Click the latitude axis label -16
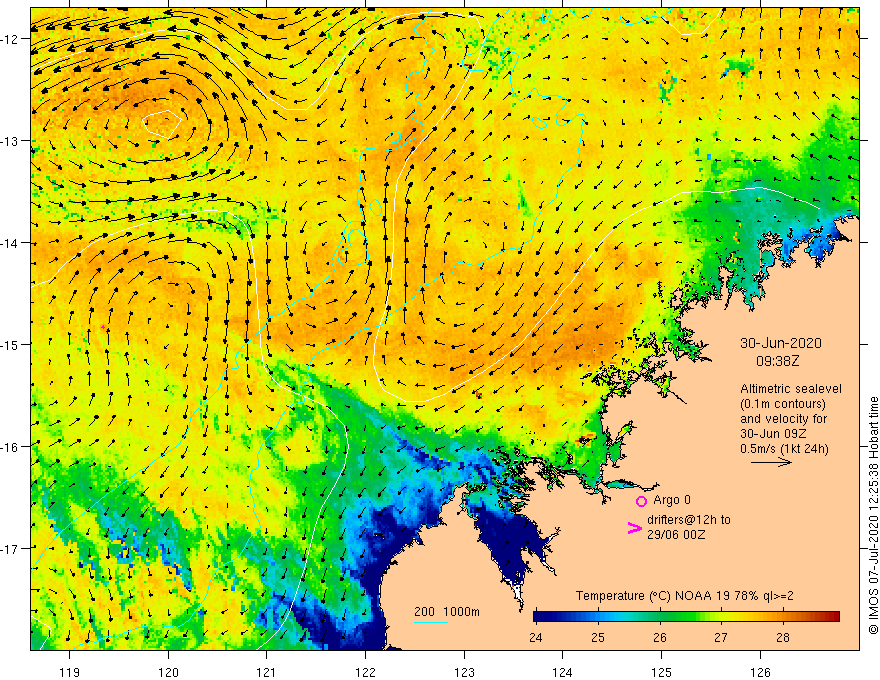880x680 pixels. [x=10, y=447]
